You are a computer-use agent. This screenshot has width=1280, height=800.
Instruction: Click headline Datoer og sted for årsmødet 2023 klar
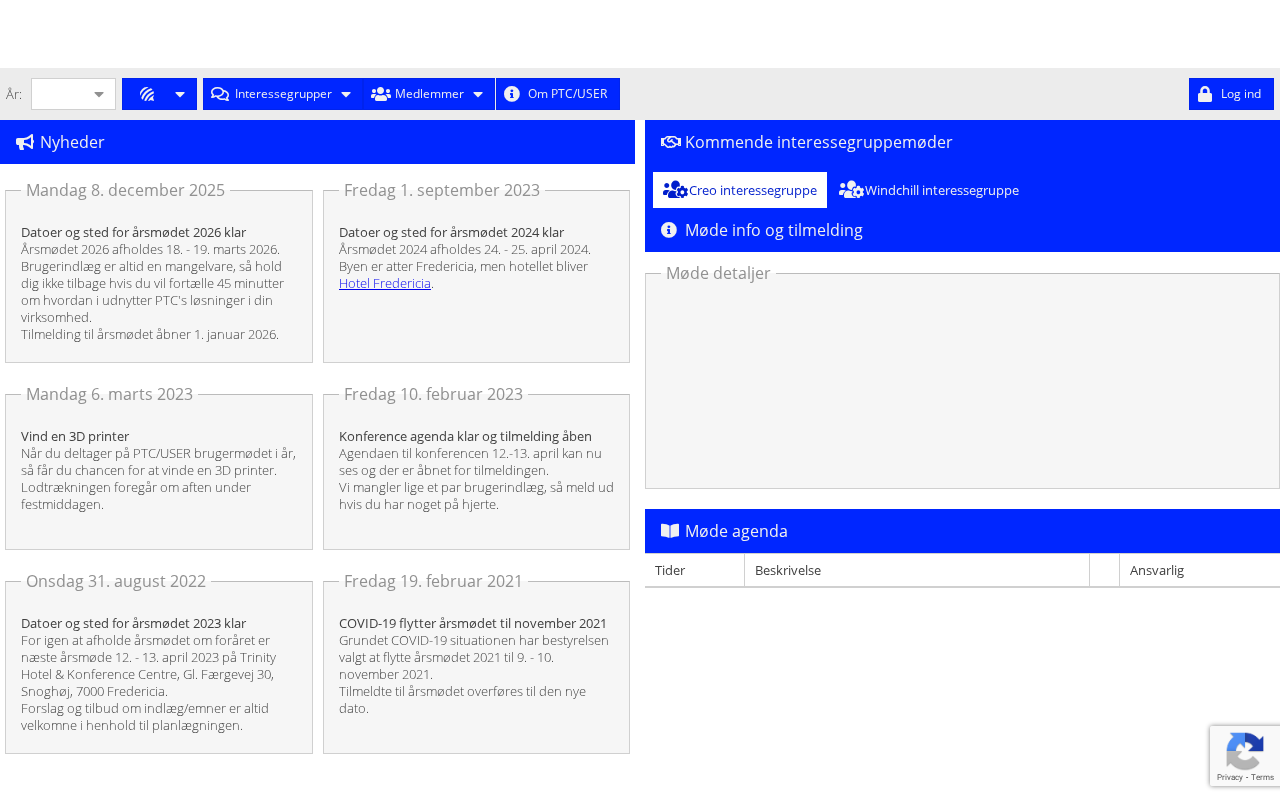point(133,623)
